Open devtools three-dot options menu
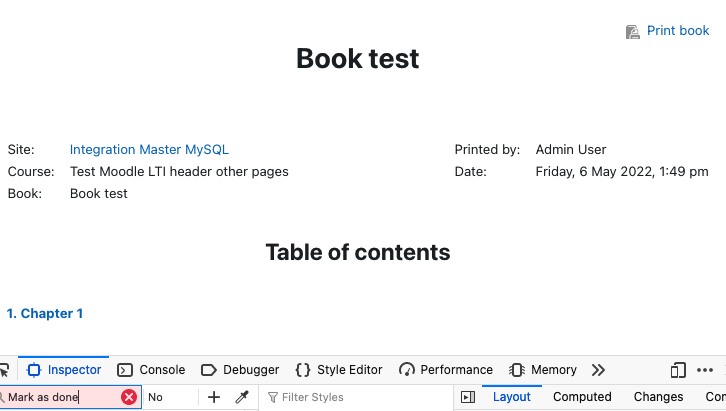 pos(705,370)
